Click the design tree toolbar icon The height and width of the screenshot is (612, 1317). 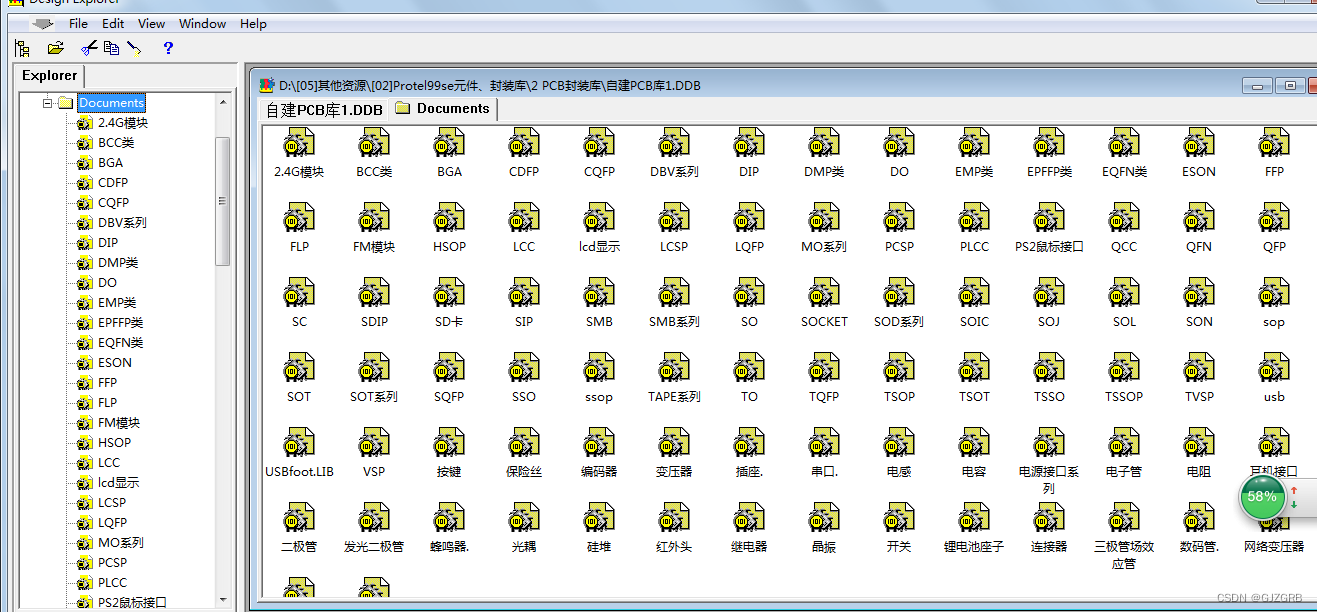[23, 47]
